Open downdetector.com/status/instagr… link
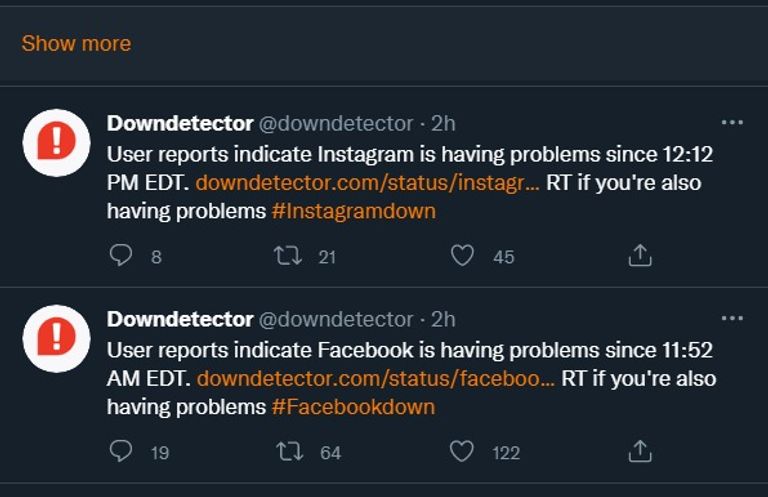Screen dimensions: 768x497 tap(367, 183)
